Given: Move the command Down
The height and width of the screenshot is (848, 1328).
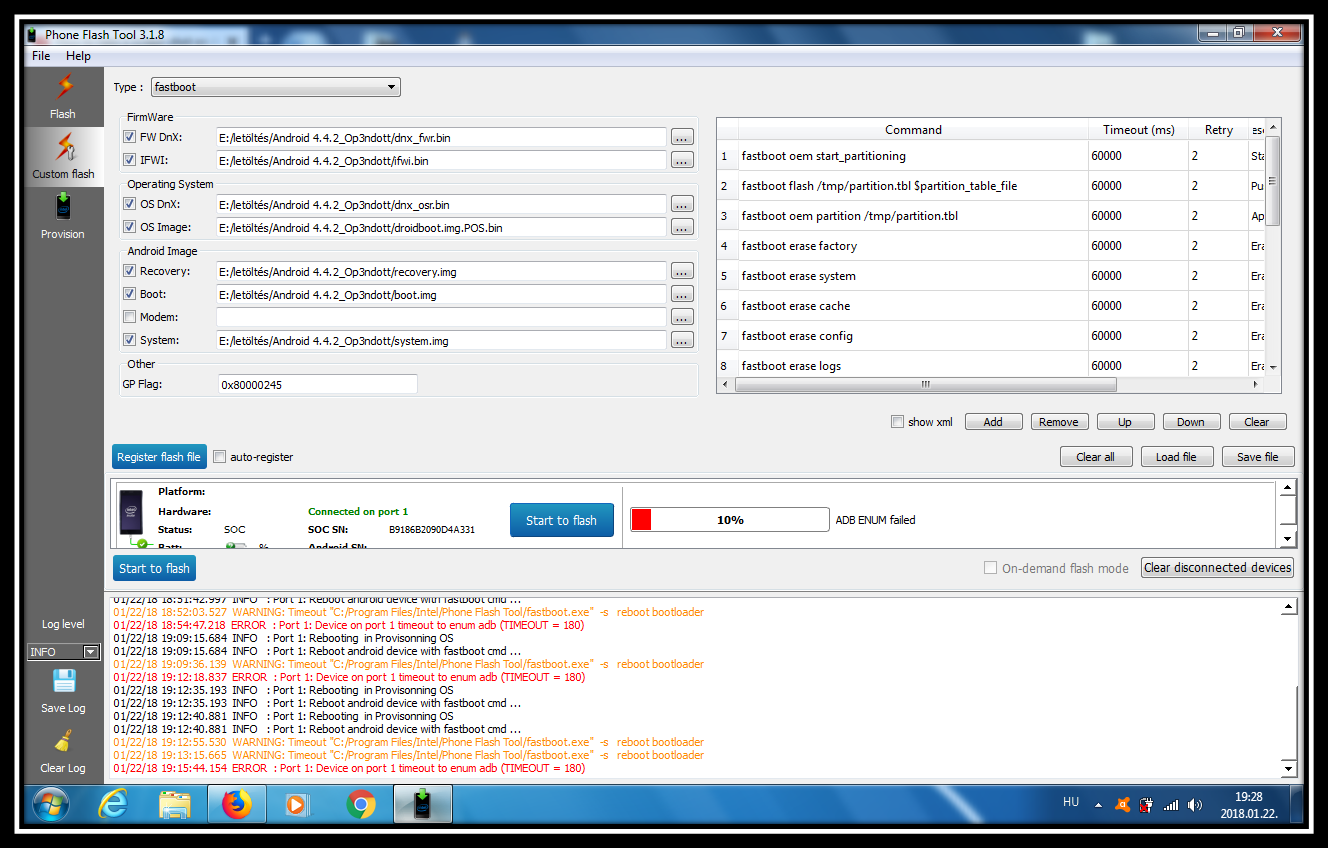Looking at the screenshot, I should click(x=1191, y=422).
